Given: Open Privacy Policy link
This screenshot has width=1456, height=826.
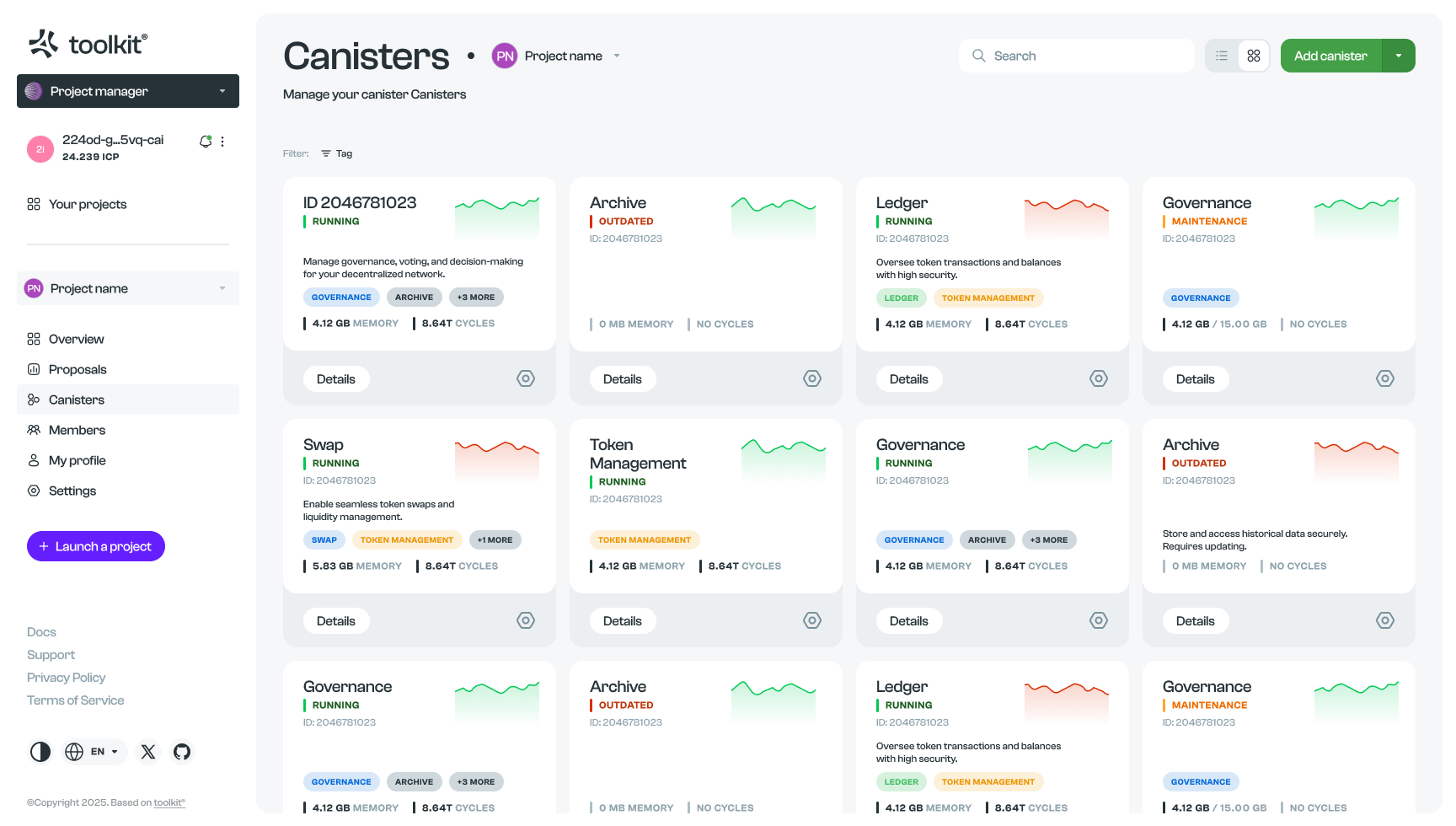Looking at the screenshot, I should click(x=66, y=678).
